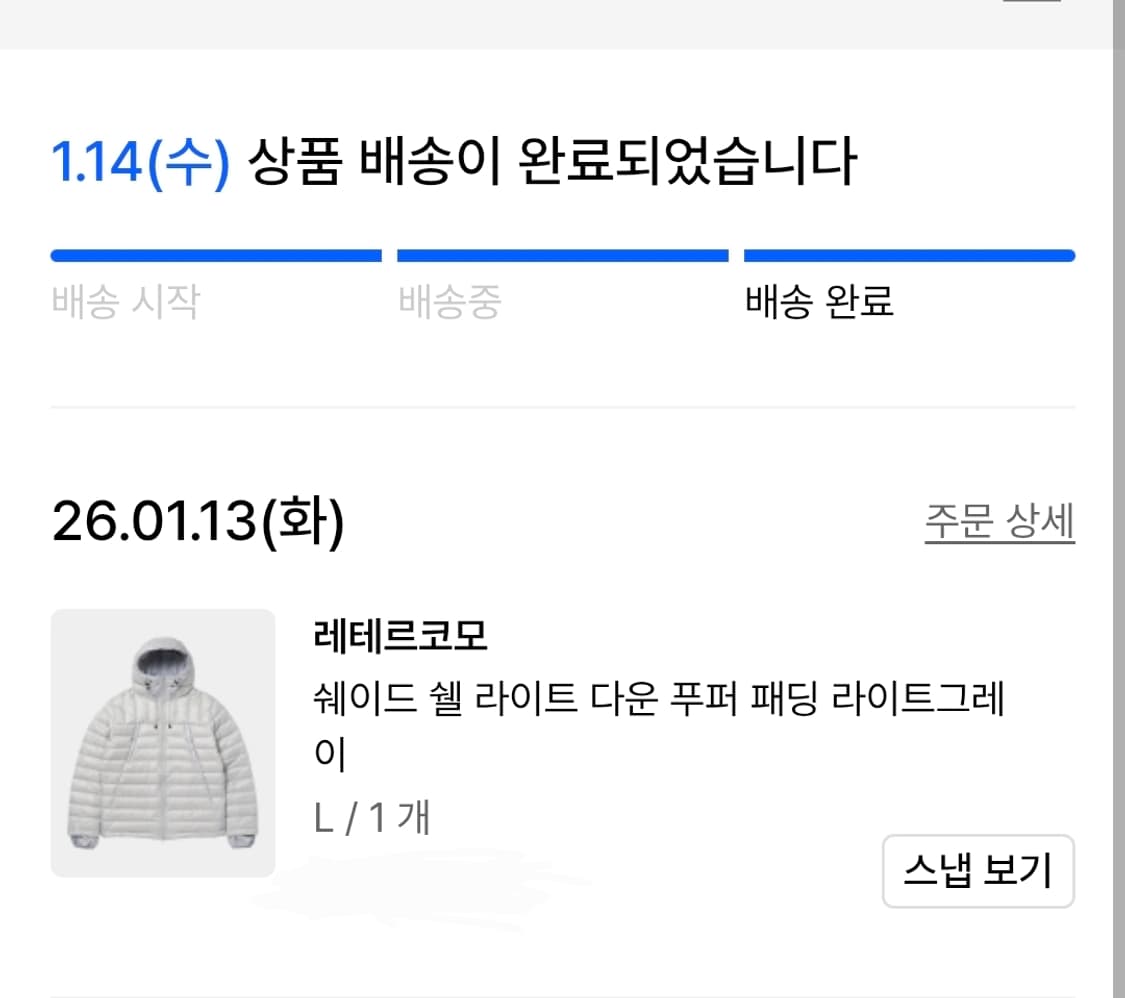
Task: Tap the jacket hood in the product image
Action: [163, 660]
